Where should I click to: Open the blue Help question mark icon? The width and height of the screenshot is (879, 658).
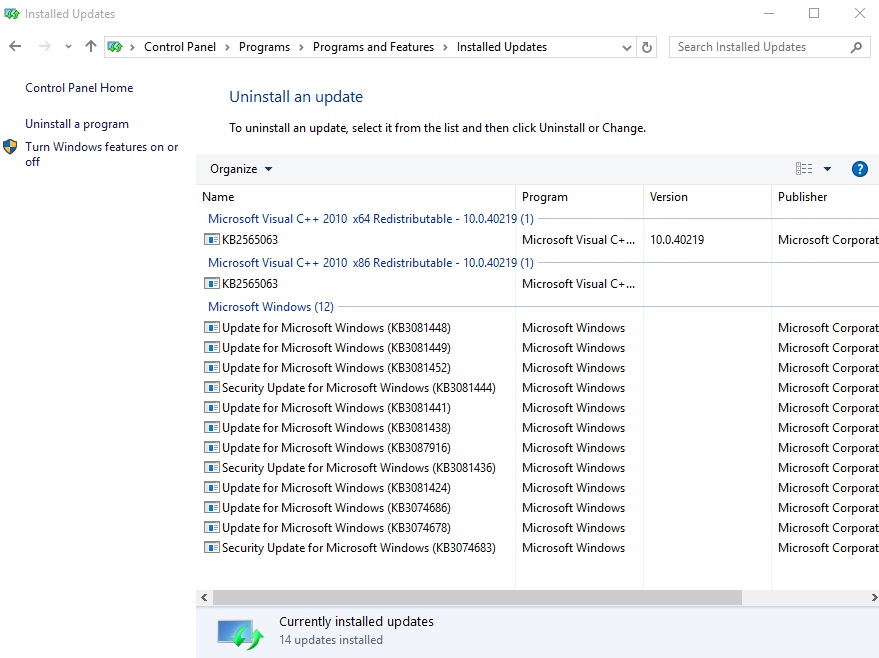point(859,168)
